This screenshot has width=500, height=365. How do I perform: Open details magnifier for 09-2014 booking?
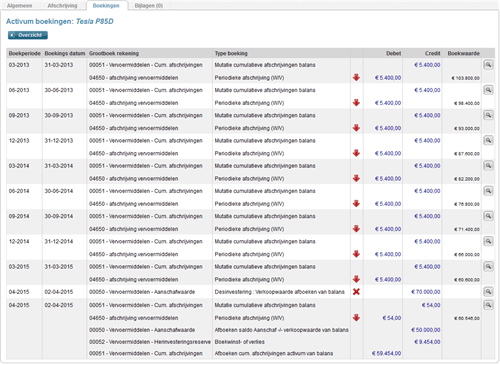pos(488,216)
